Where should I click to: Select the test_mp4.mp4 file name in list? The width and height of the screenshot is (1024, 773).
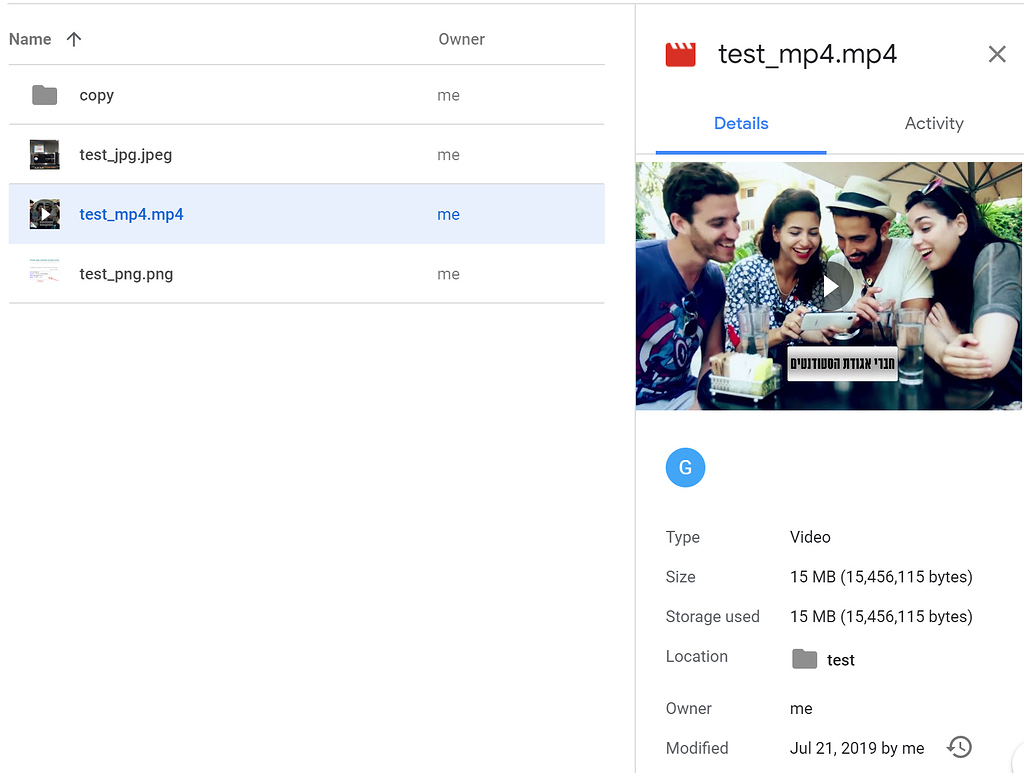pos(131,214)
